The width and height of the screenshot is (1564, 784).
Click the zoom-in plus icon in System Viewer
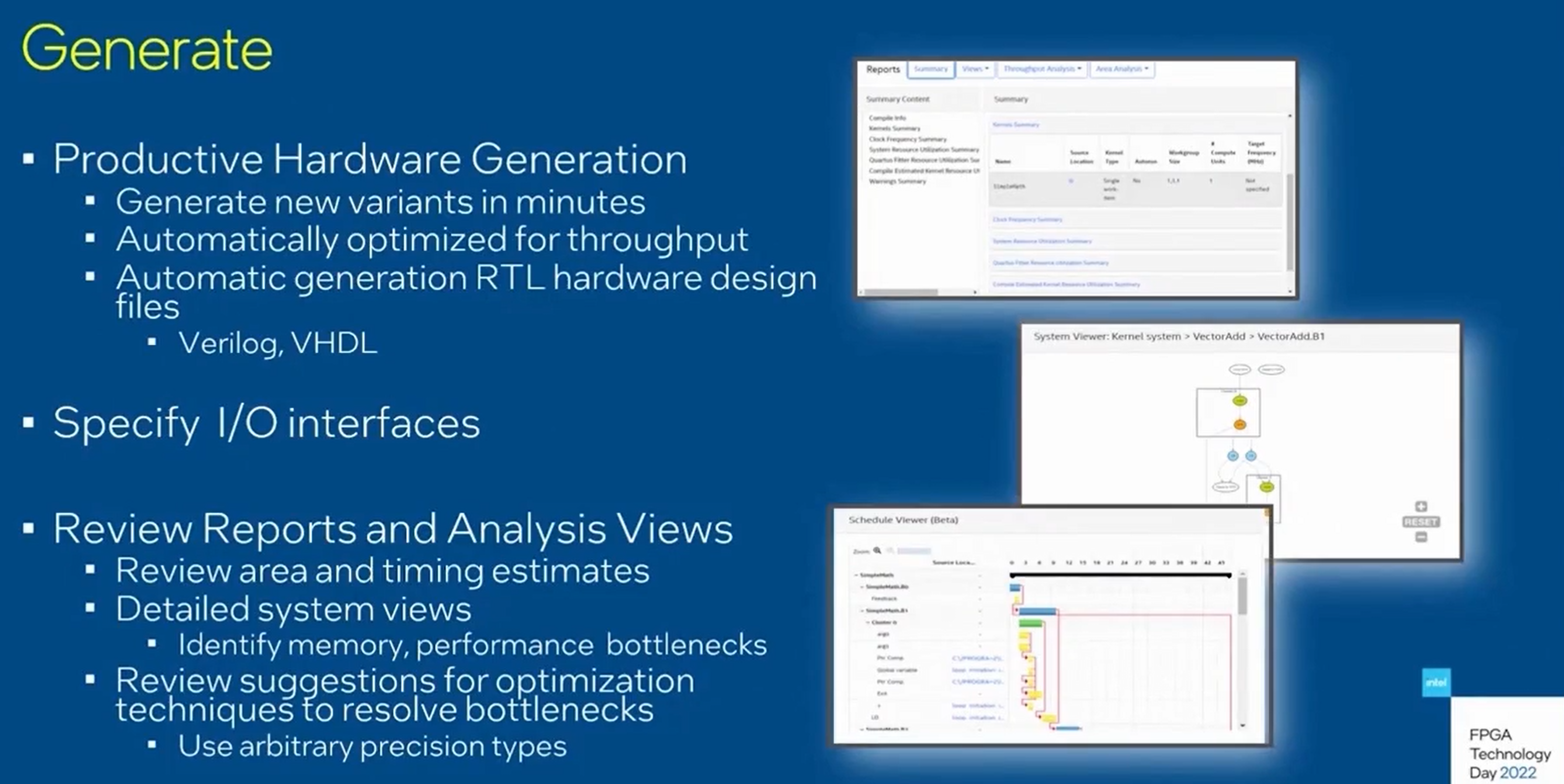click(1421, 507)
